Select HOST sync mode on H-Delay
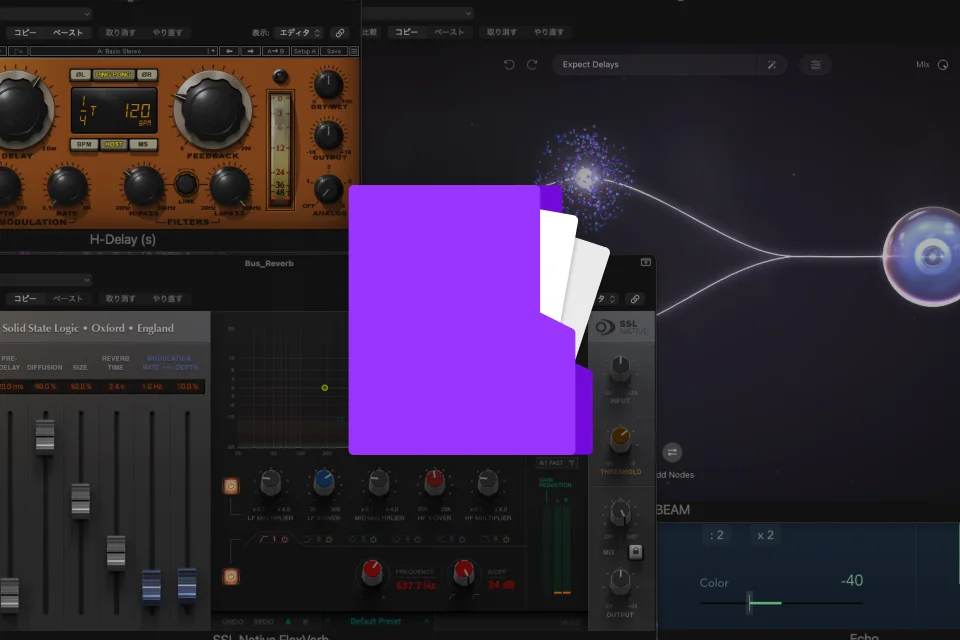The image size is (960, 640). tap(113, 145)
